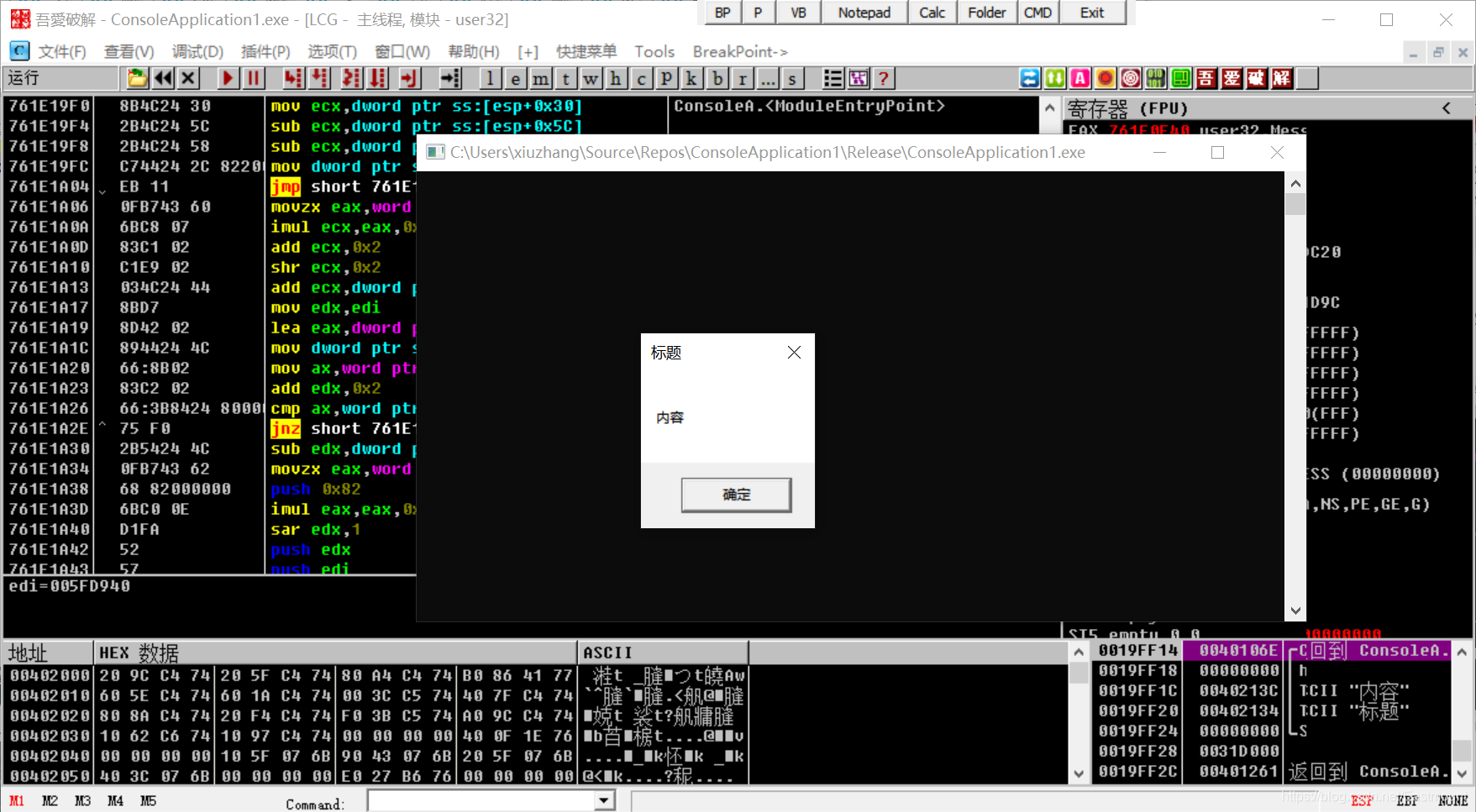The image size is (1476, 812).
Task: Click the pink letter A plugin icon
Action: pyautogui.click(x=1080, y=79)
